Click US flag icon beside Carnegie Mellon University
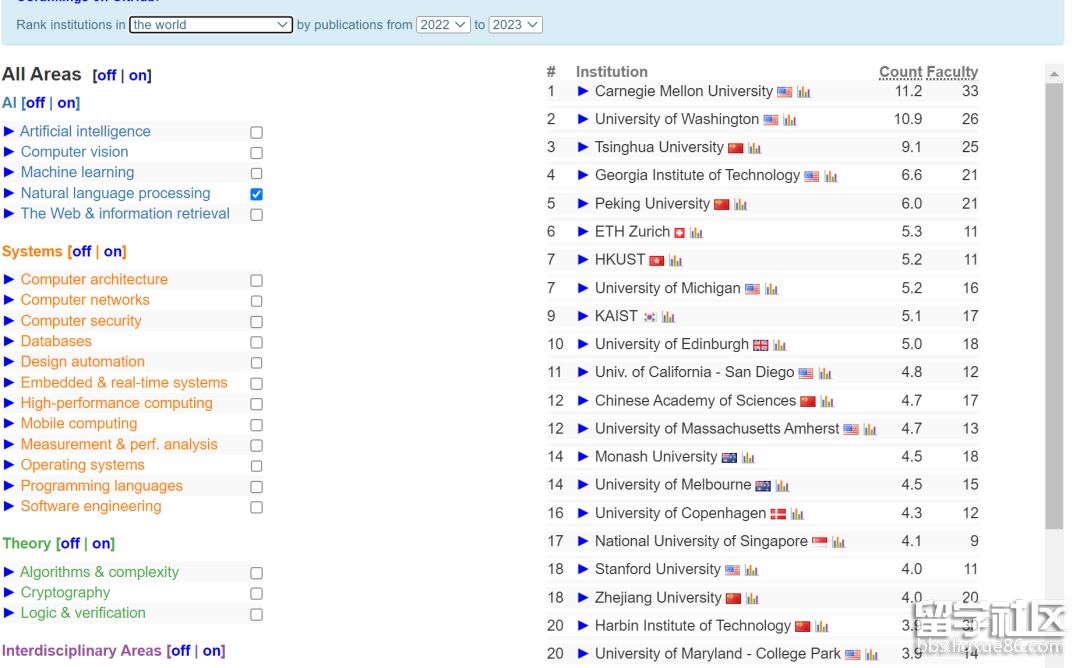The height and width of the screenshot is (668, 1080). [785, 92]
